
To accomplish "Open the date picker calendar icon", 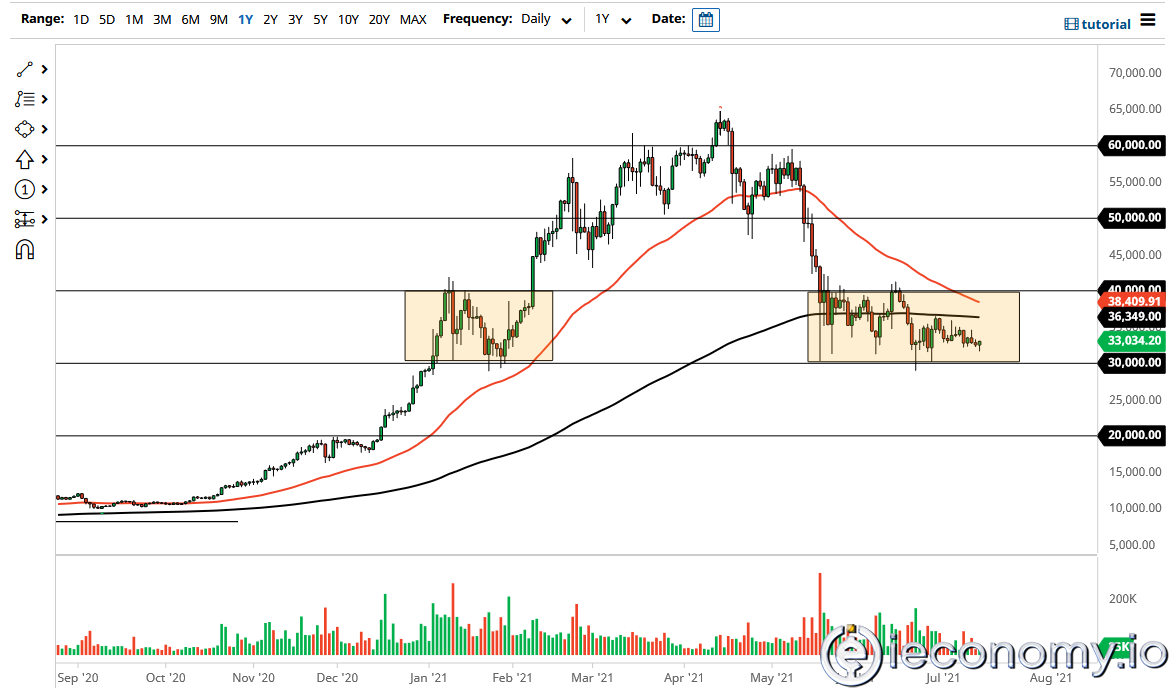I will point(706,19).
